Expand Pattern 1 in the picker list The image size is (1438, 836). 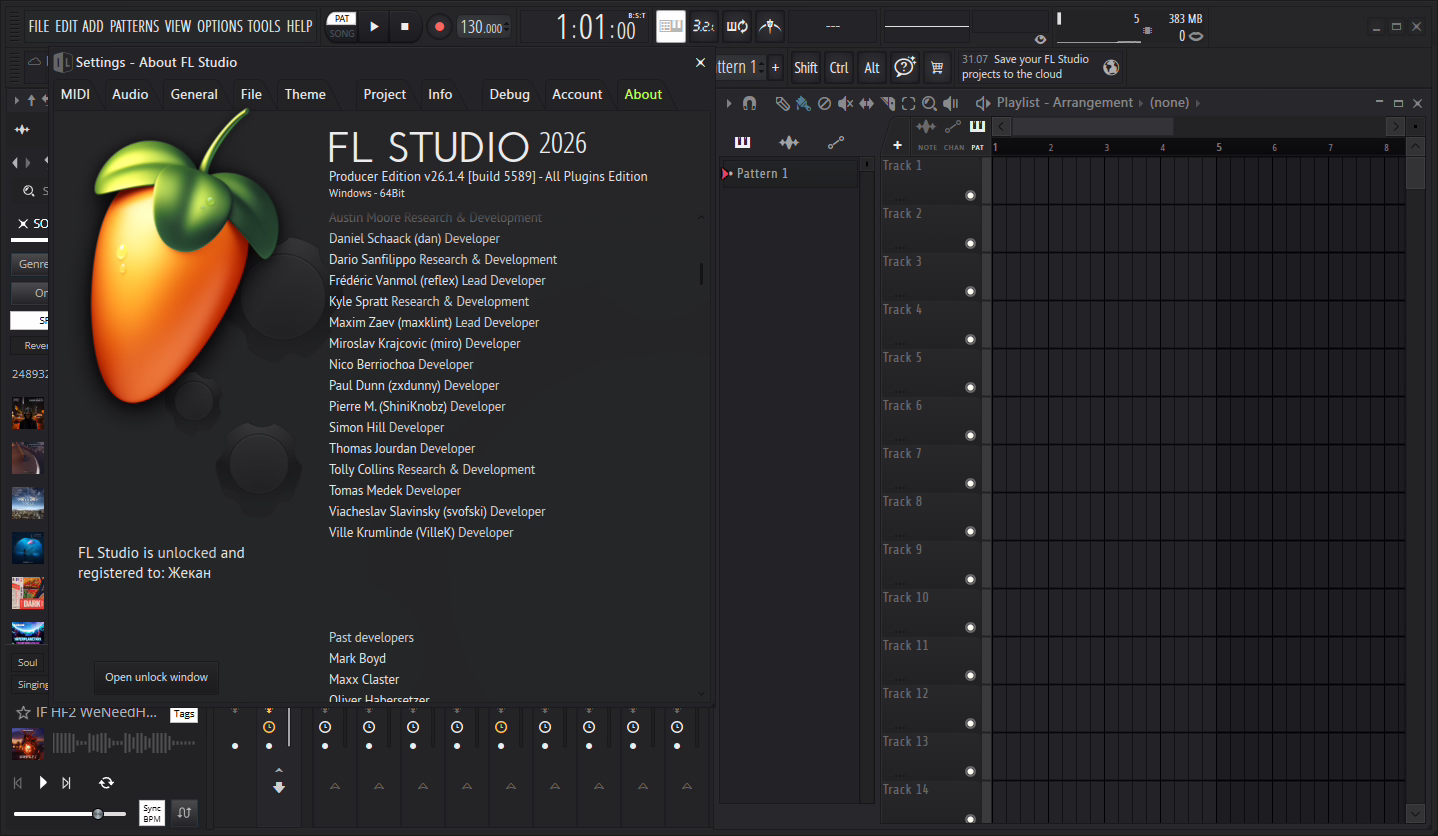tap(728, 174)
